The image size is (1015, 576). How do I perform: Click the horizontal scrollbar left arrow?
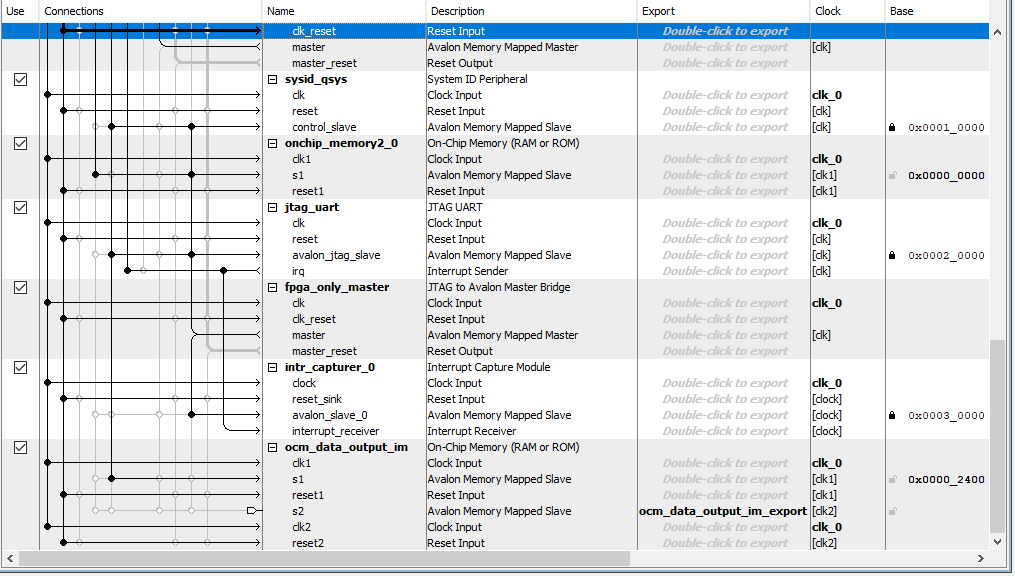10,558
